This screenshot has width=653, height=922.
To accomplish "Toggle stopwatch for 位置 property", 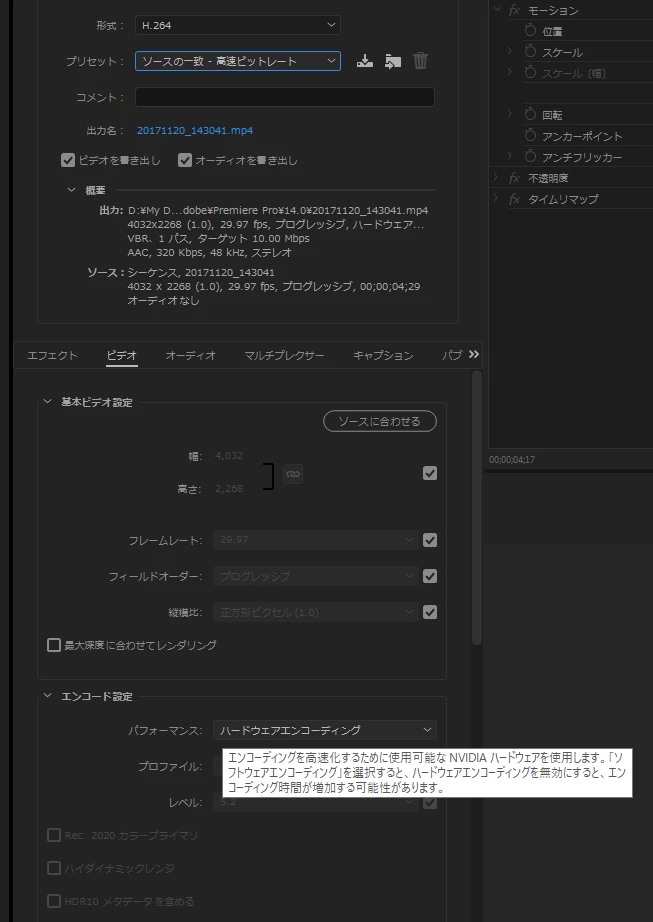I will click(x=530, y=31).
